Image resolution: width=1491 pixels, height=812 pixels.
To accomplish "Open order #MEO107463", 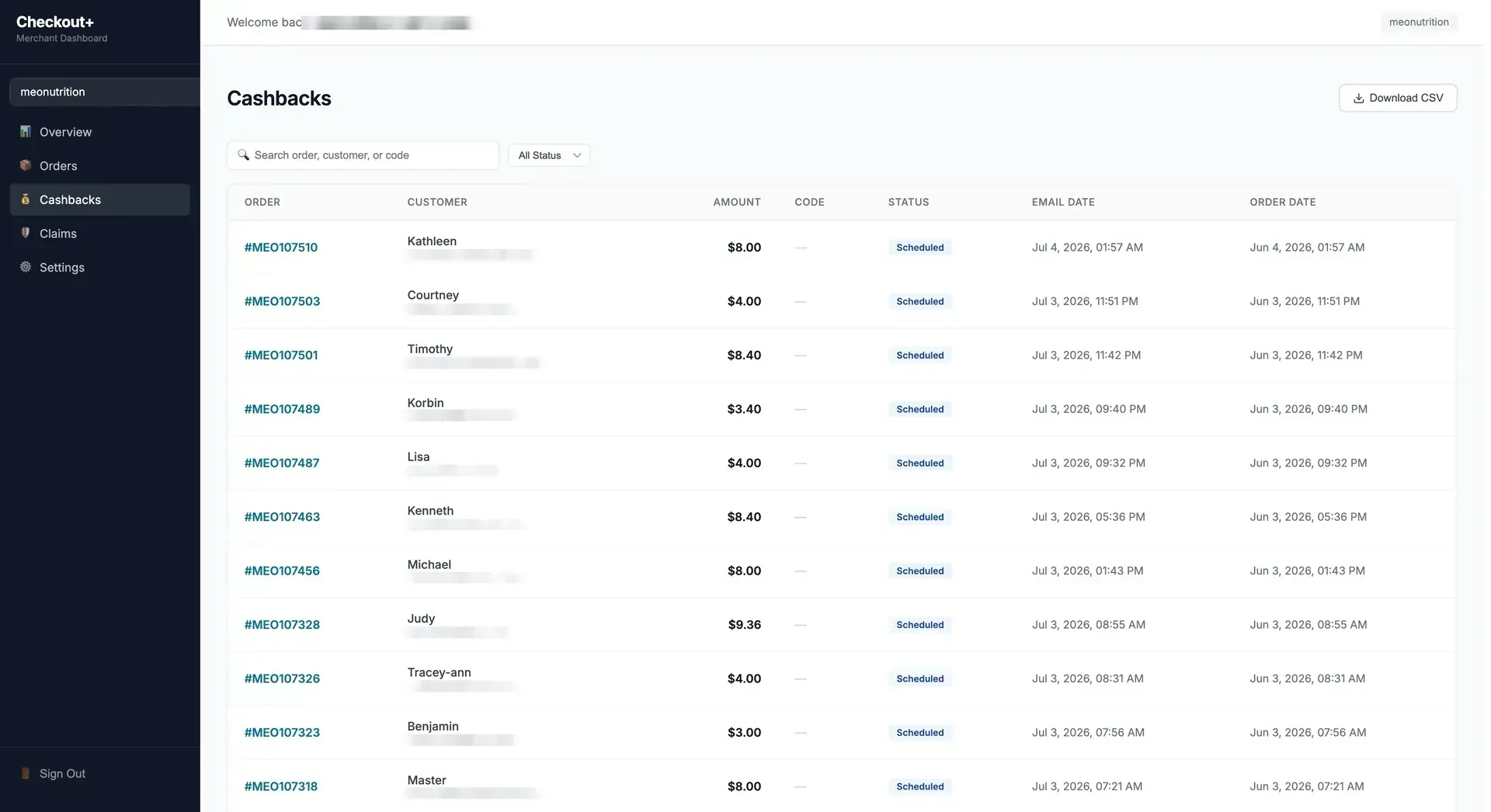I will coord(282,517).
